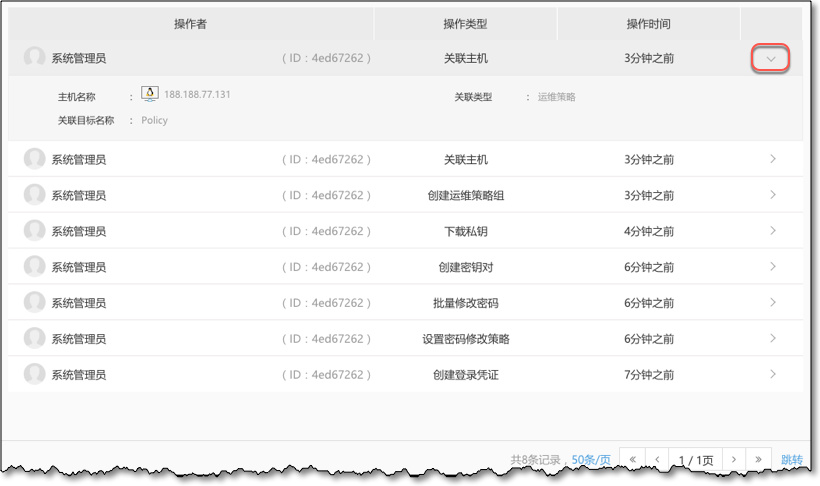820x486 pixels.
Task: Click 创建密钥对 operation type text
Action: (465, 267)
